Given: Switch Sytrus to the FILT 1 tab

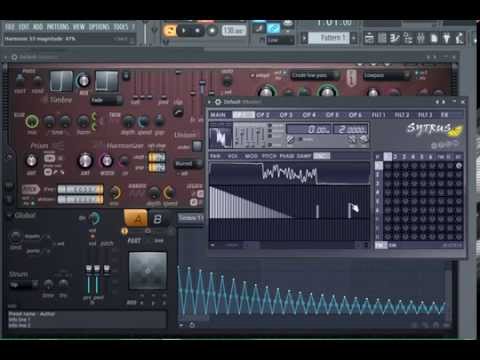Looking at the screenshot, I should [379, 115].
